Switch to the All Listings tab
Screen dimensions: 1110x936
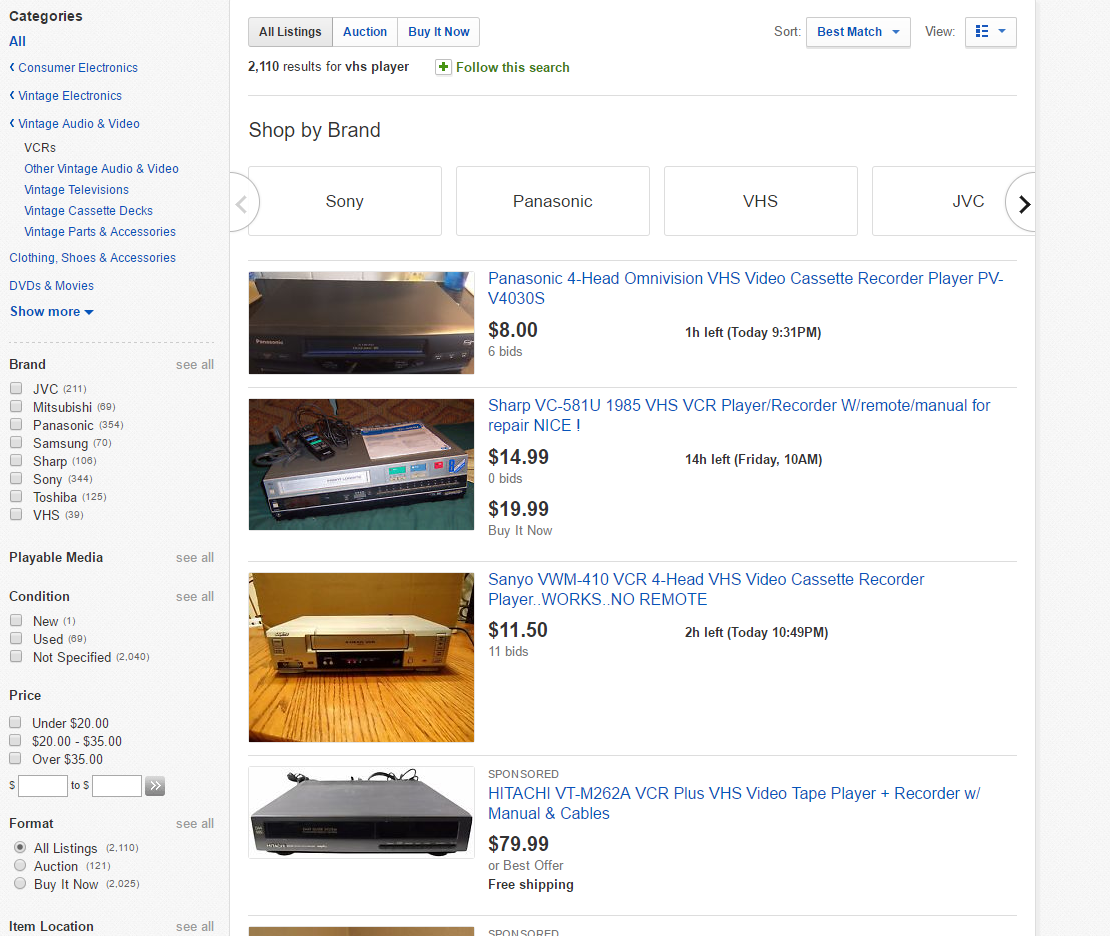290,32
